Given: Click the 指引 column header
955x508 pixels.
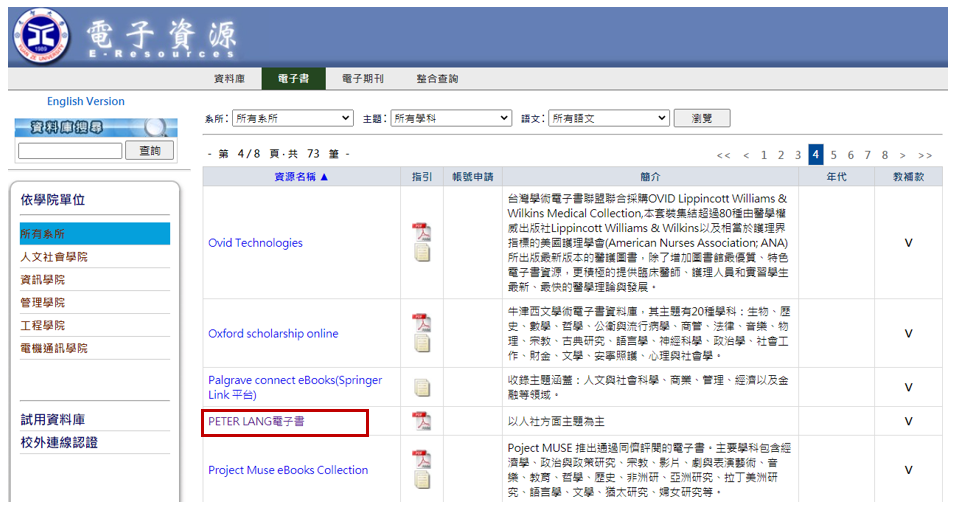Looking at the screenshot, I should click(x=422, y=177).
